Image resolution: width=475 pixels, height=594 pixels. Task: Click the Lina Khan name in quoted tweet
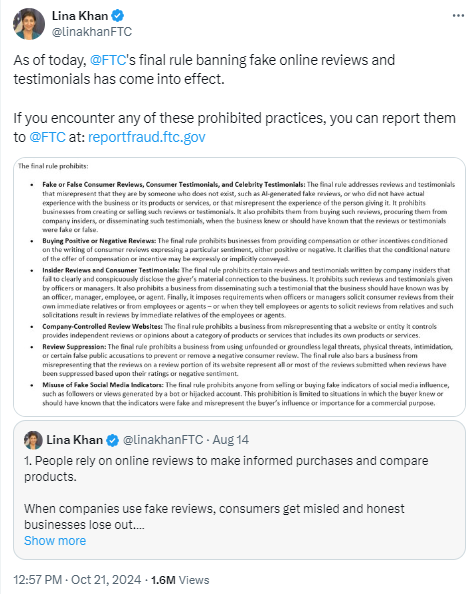tap(75, 440)
